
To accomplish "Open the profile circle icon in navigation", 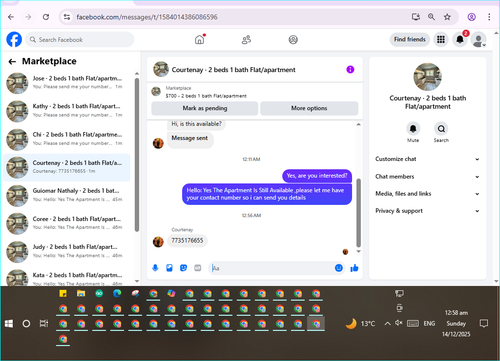I will [x=293, y=40].
